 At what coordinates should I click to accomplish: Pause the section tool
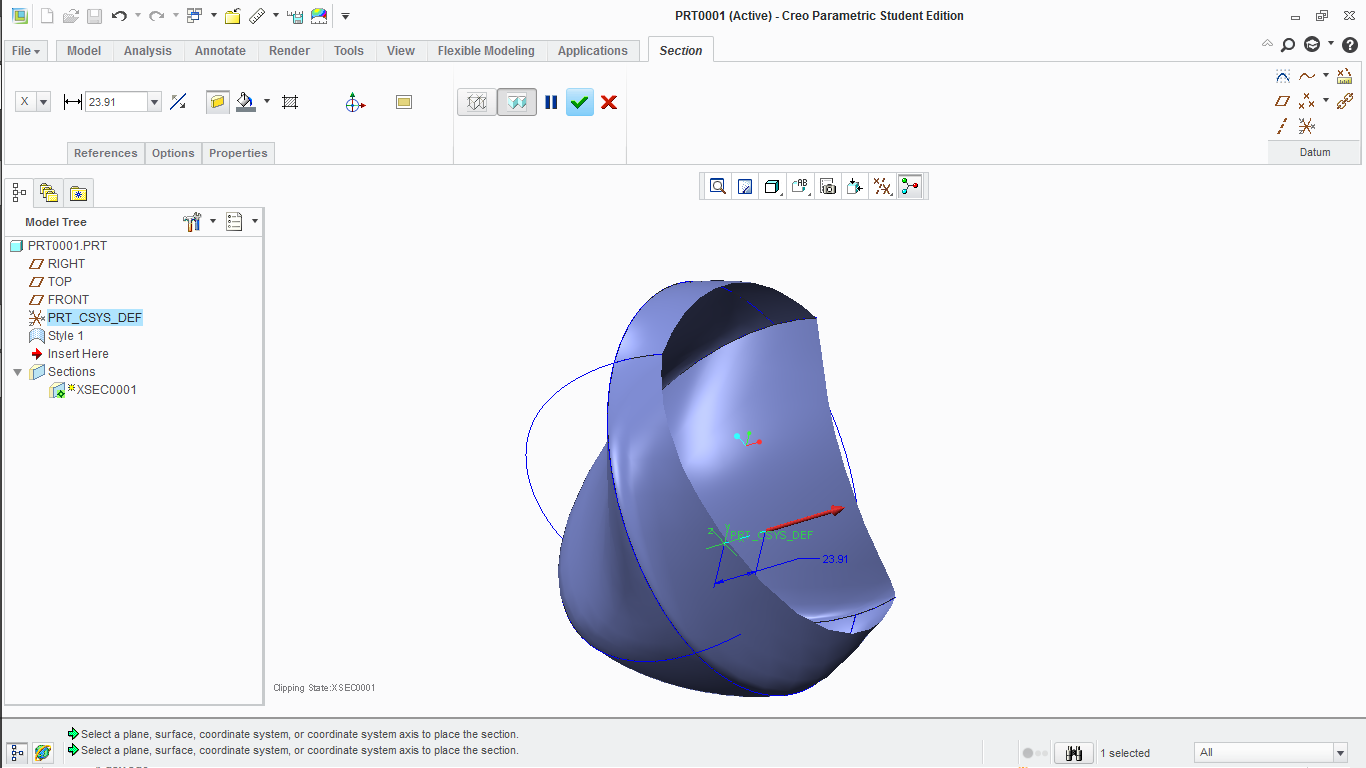pos(551,102)
